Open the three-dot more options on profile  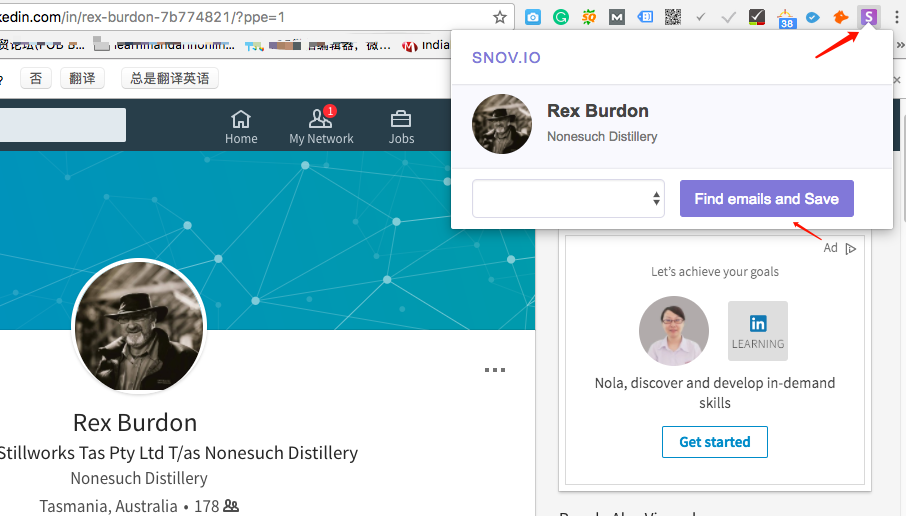coord(494,370)
